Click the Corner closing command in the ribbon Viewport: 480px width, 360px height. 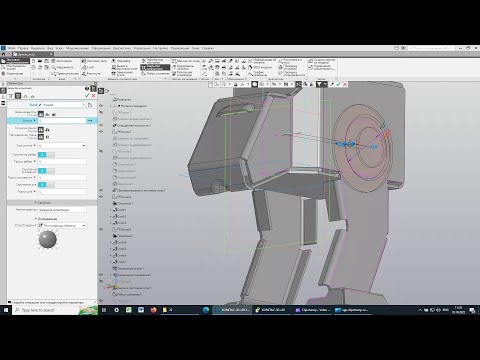click(x=122, y=73)
